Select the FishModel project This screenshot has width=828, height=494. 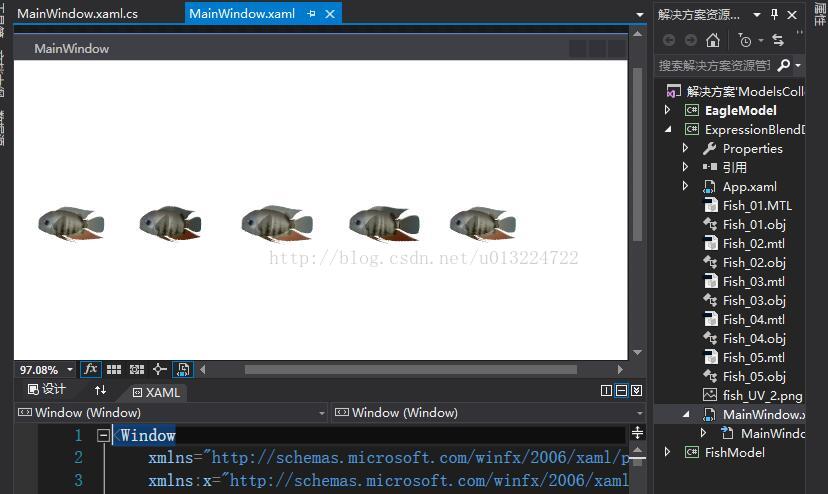pyautogui.click(x=735, y=453)
